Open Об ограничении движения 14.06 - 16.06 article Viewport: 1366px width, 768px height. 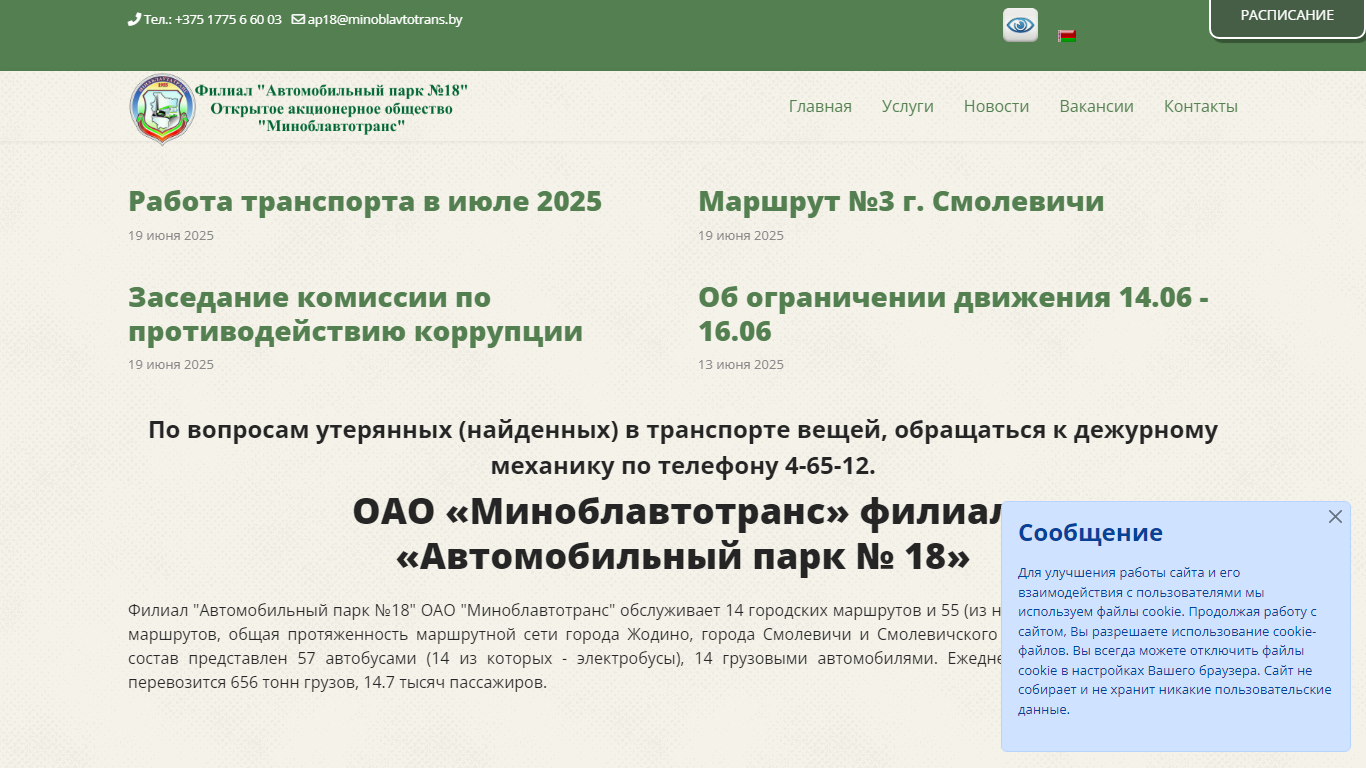953,314
